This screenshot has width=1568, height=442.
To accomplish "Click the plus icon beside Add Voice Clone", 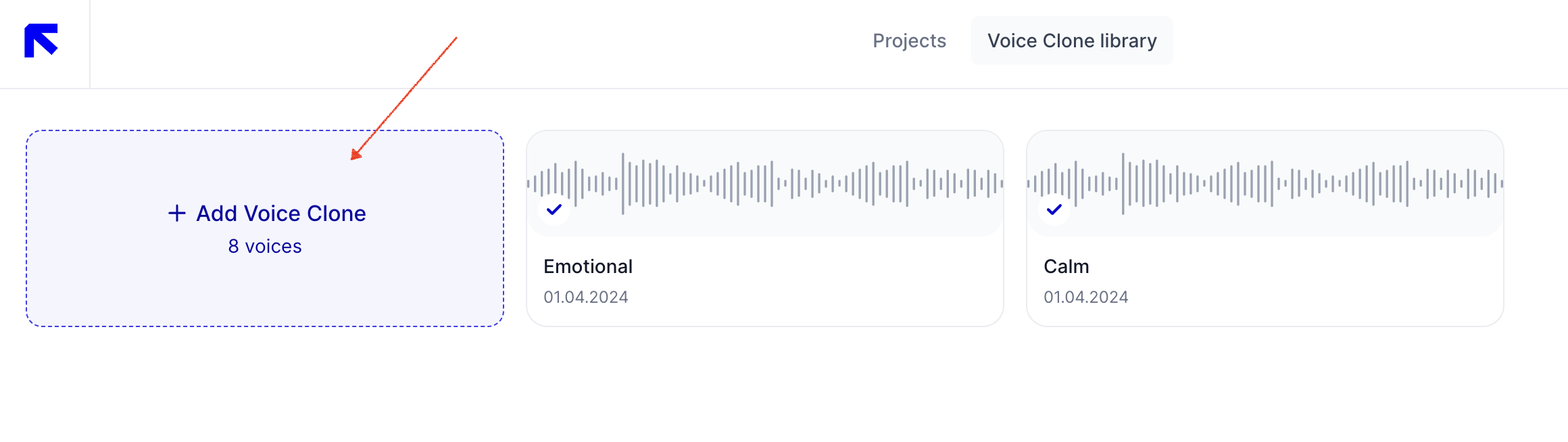I will [x=177, y=214].
